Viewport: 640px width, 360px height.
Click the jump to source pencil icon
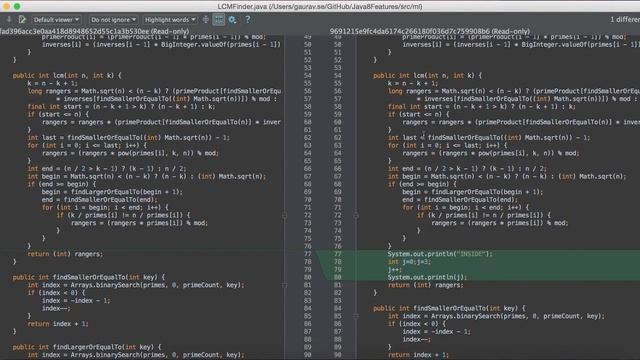(22, 20)
